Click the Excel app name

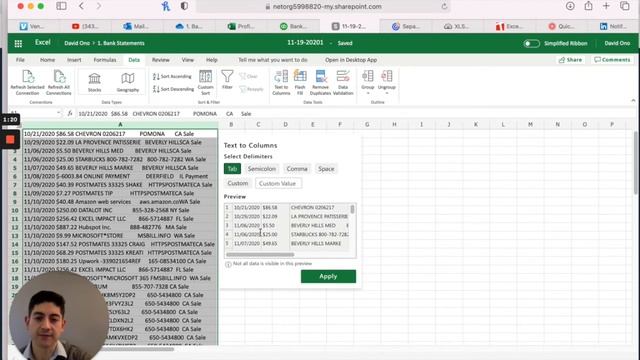(42, 42)
